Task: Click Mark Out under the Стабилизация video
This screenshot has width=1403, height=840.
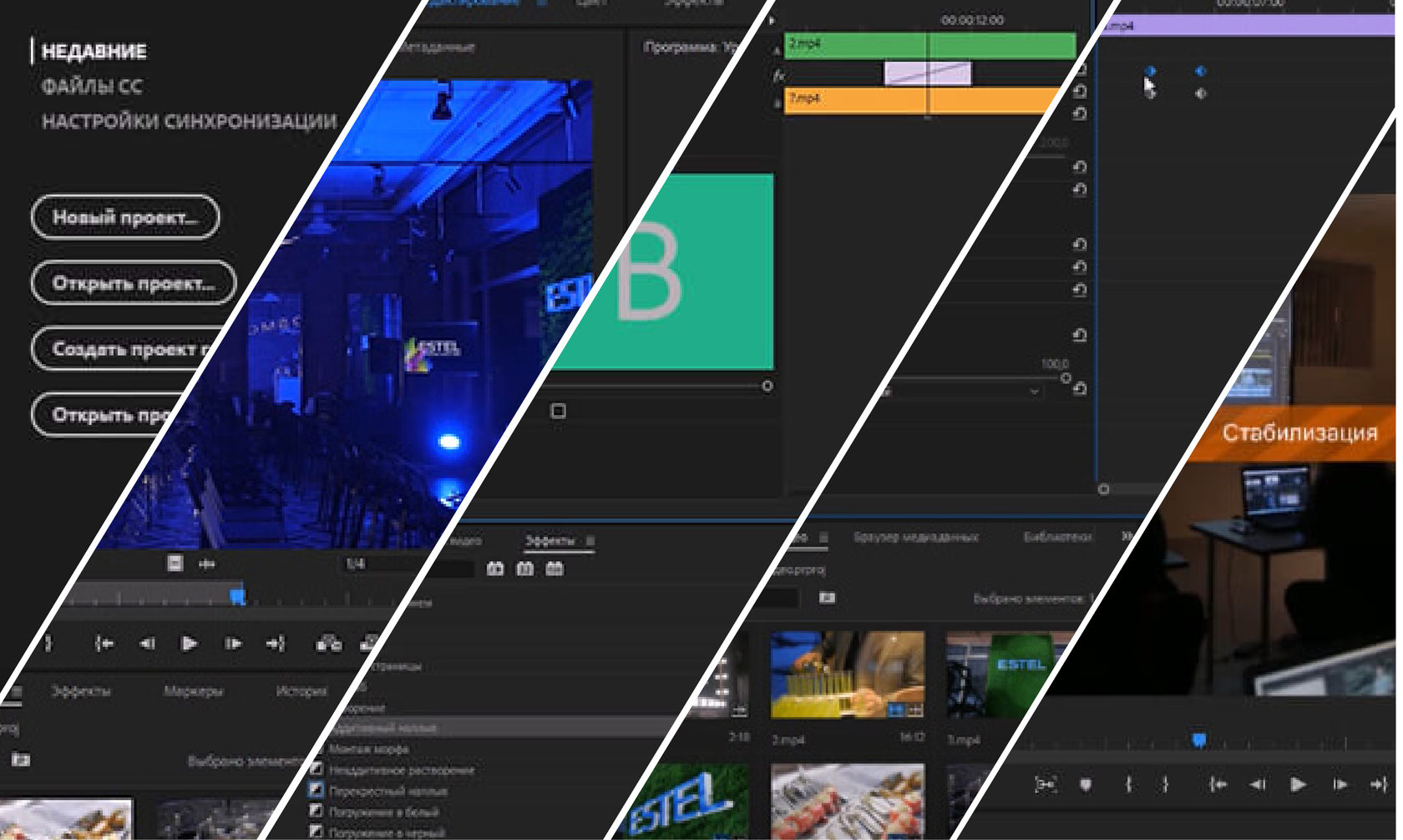Action: click(1165, 785)
